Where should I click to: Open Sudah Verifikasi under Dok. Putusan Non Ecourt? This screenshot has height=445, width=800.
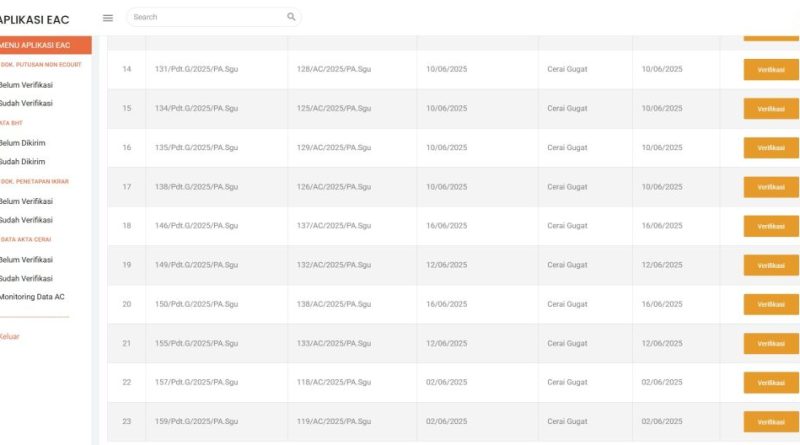[x=26, y=103]
